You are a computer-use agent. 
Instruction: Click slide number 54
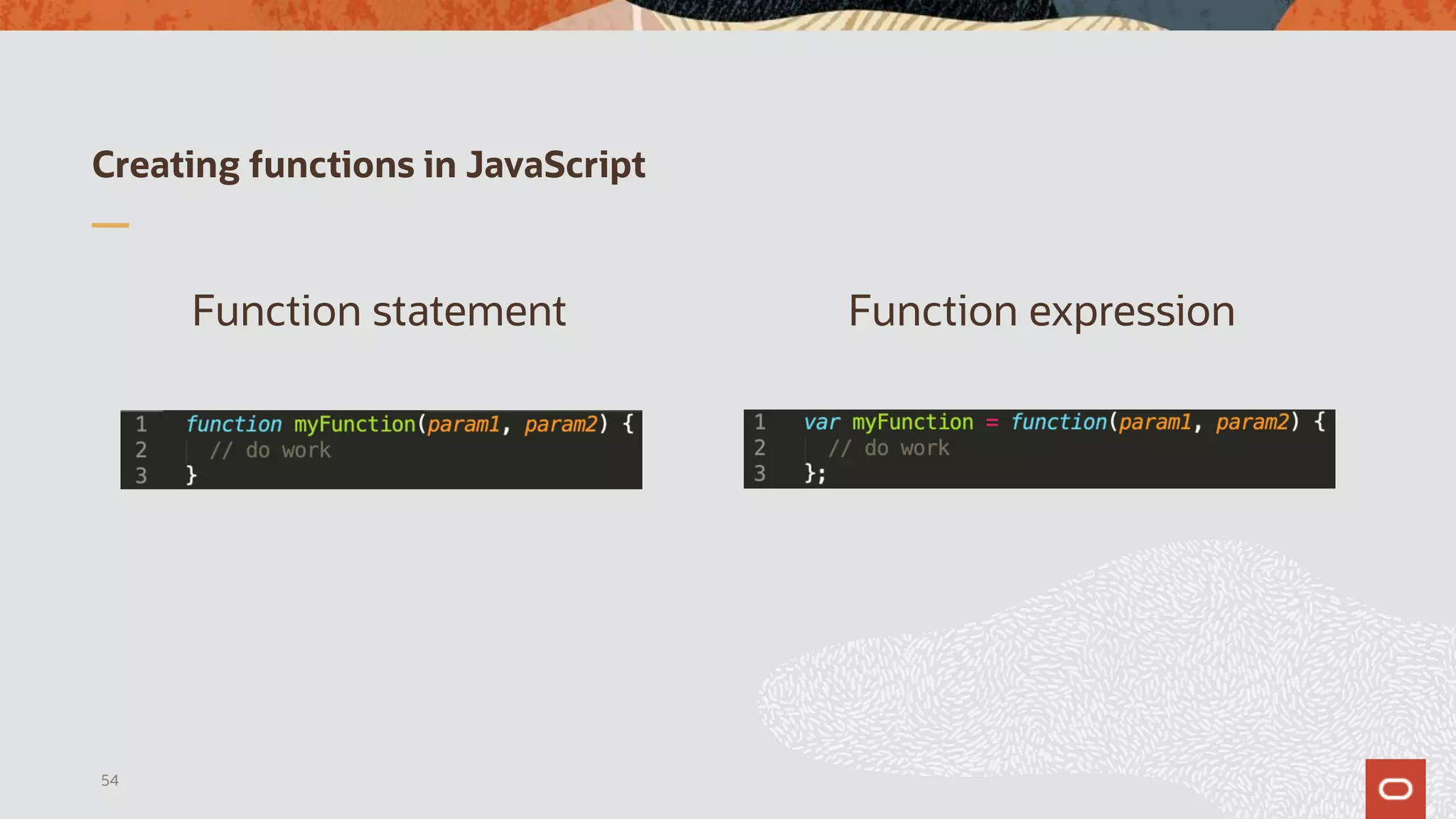(109, 780)
